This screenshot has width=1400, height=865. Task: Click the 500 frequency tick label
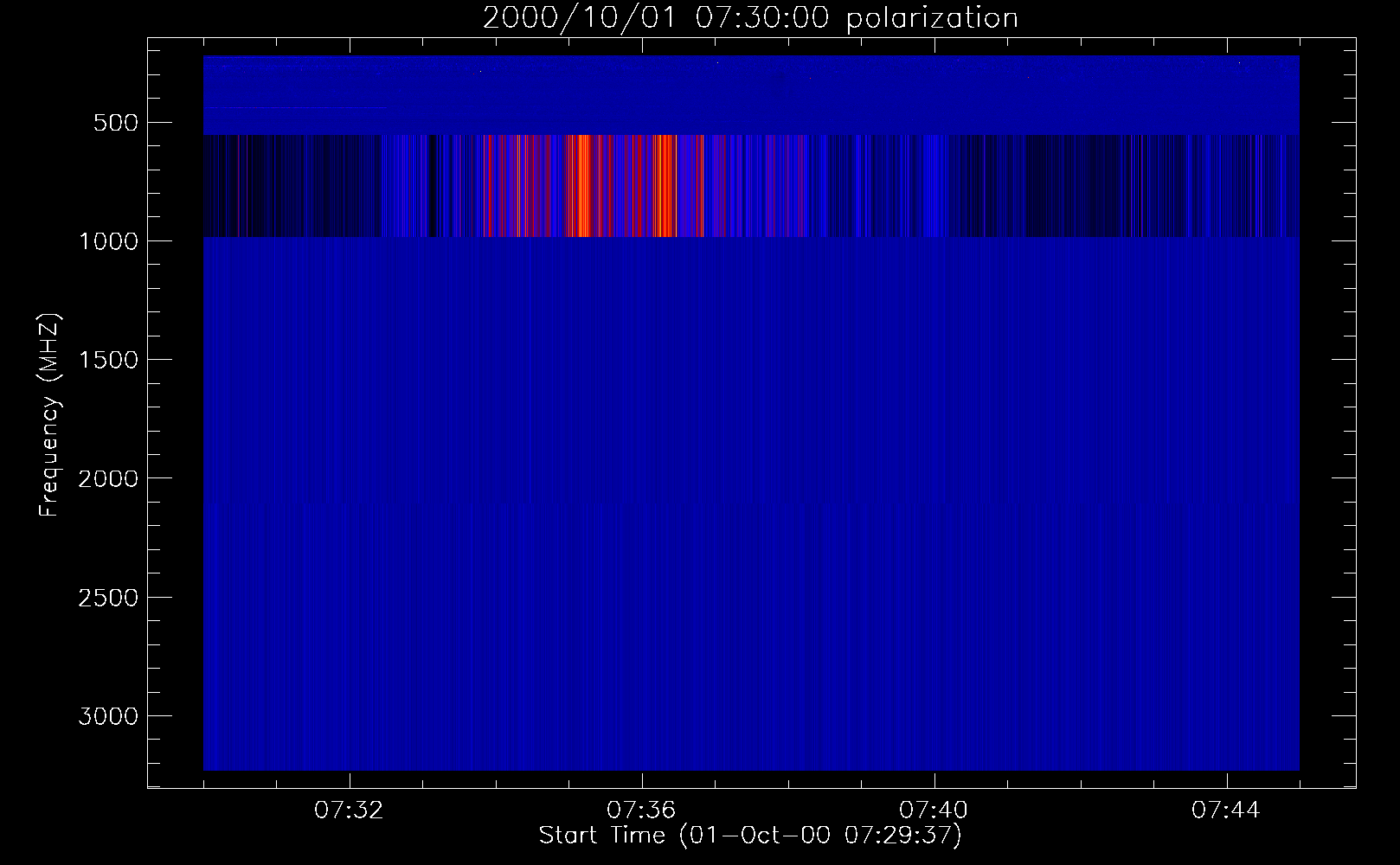click(115, 123)
